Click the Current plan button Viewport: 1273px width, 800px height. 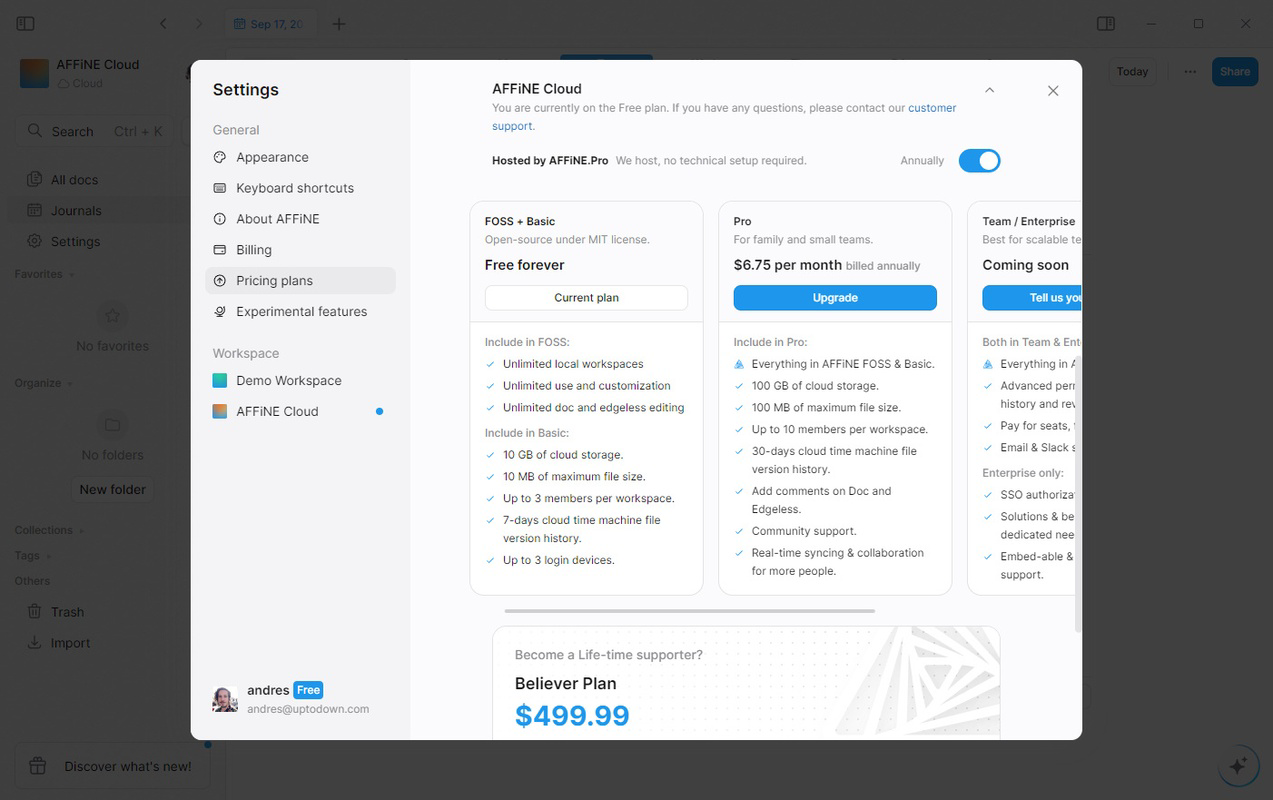click(586, 298)
